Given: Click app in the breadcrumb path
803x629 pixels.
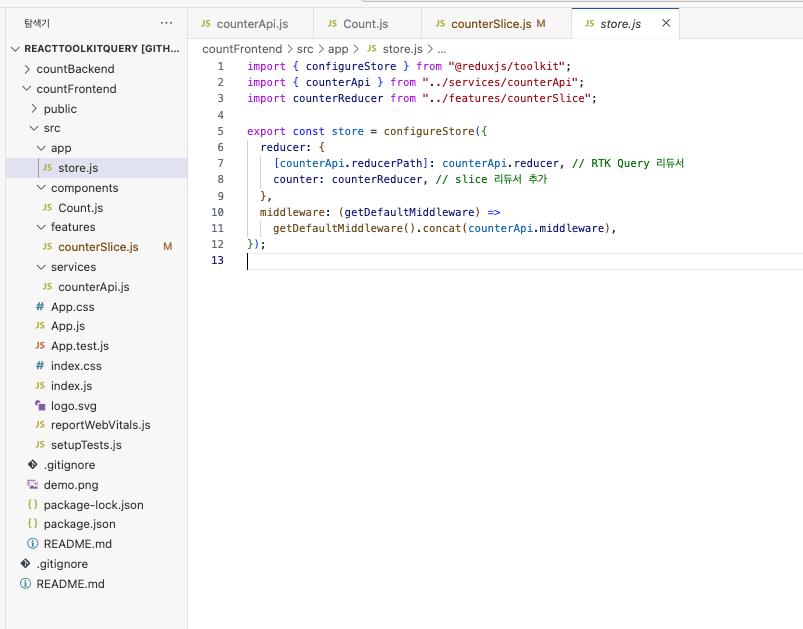Looking at the screenshot, I should tap(338, 49).
